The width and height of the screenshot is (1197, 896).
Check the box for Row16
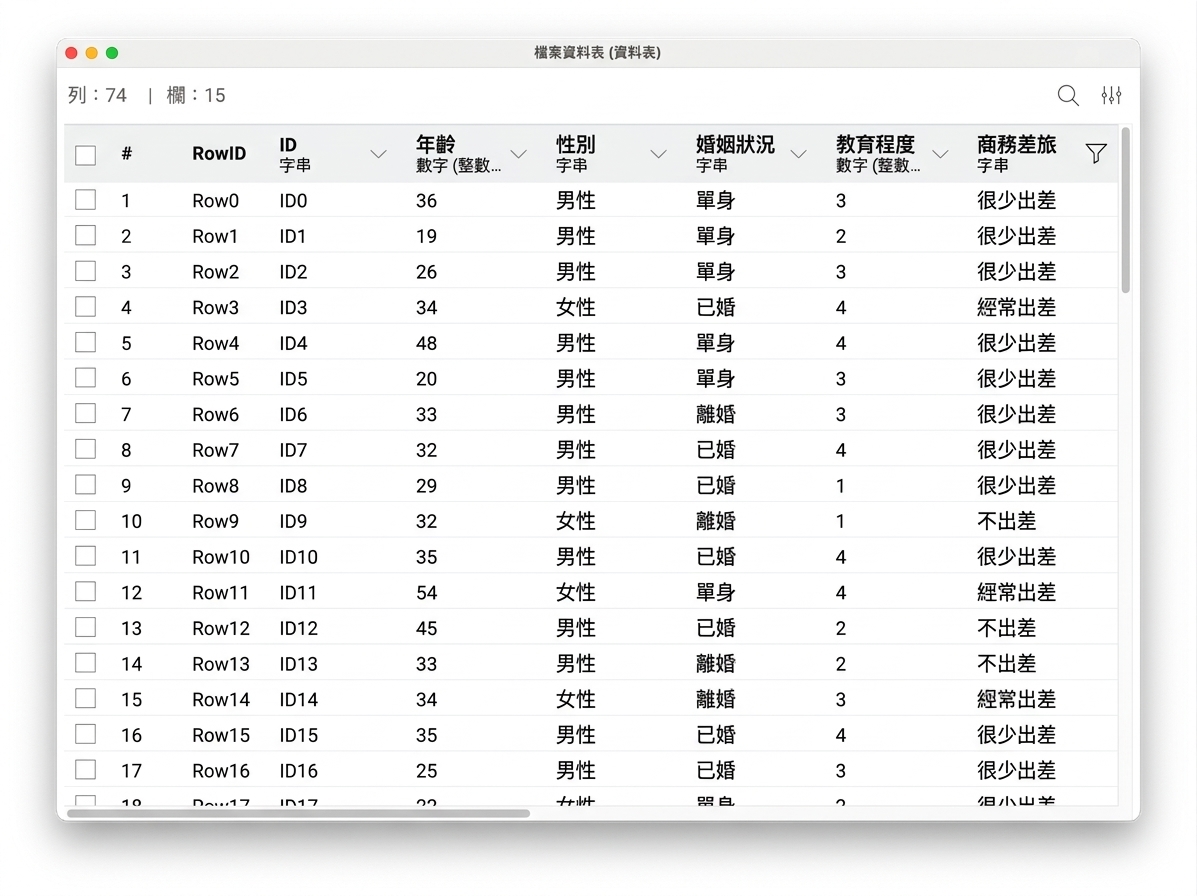[86, 770]
